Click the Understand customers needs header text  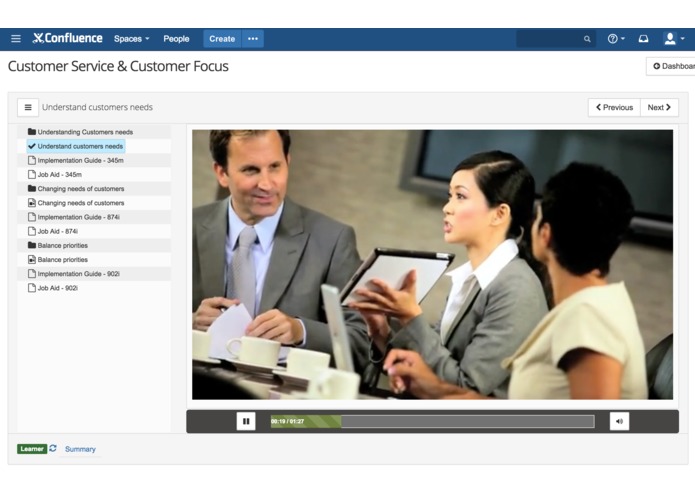(97, 107)
